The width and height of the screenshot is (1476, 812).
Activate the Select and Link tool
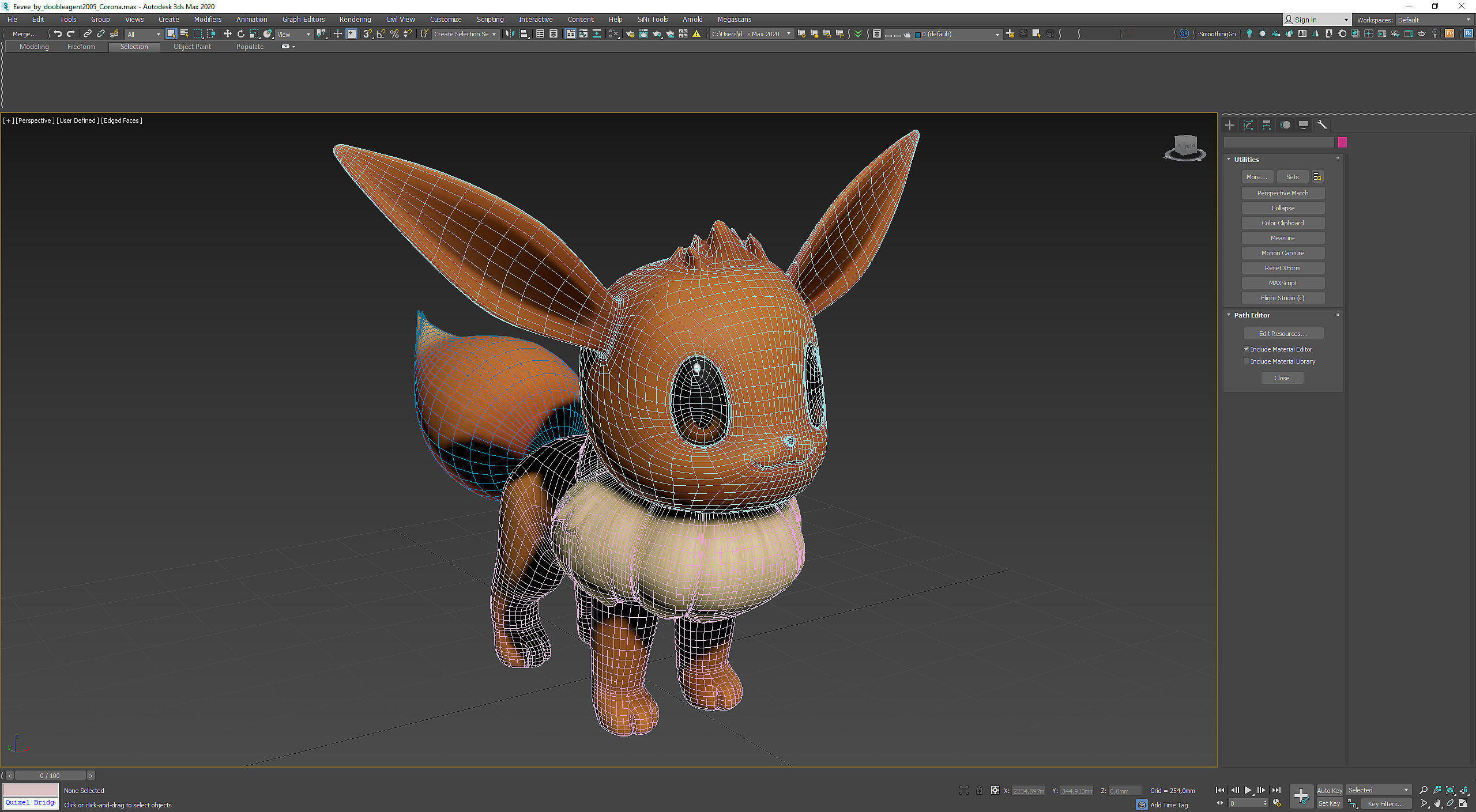[x=87, y=34]
